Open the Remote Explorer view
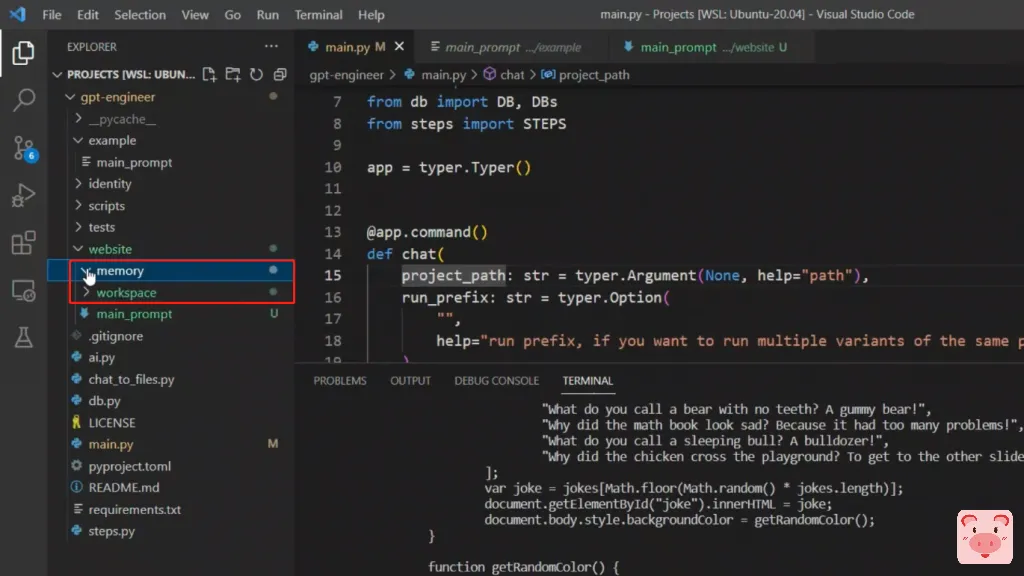Image resolution: width=1024 pixels, height=576 pixels. [24, 291]
